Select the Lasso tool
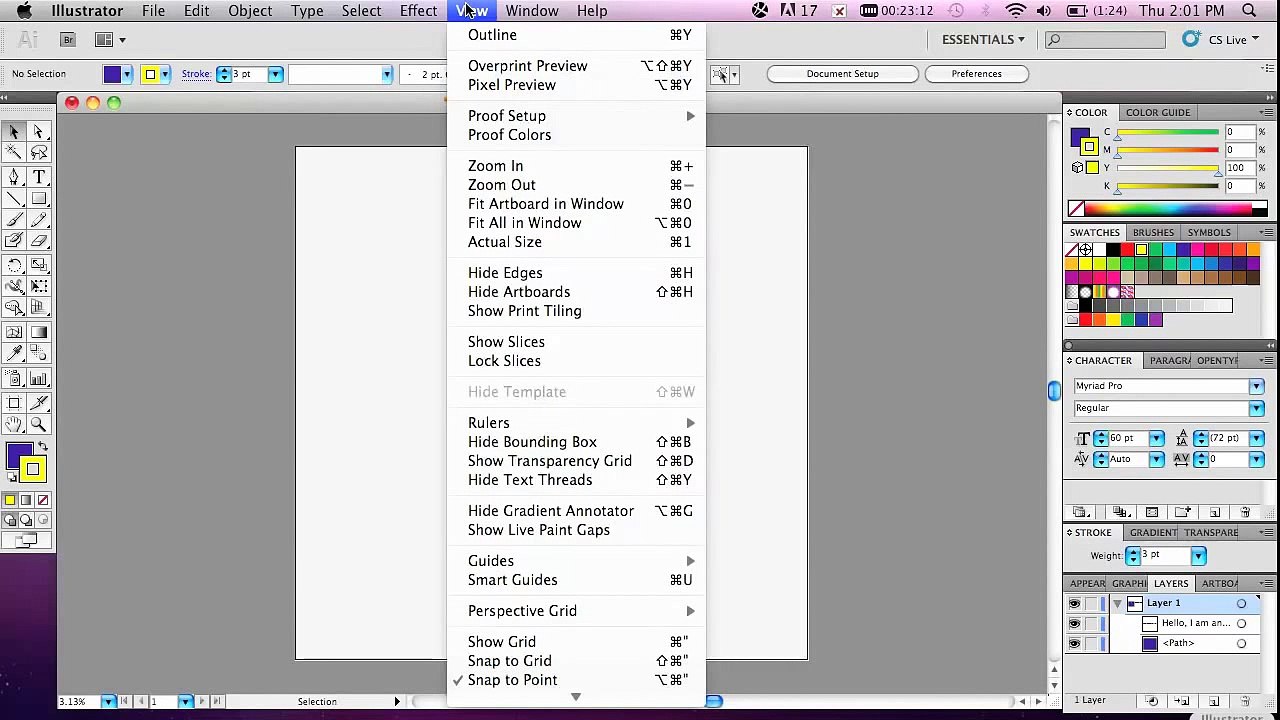This screenshot has width=1280, height=720. click(39, 153)
